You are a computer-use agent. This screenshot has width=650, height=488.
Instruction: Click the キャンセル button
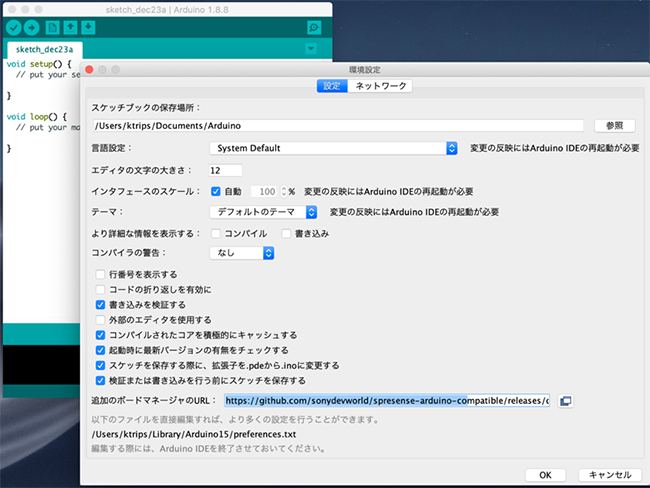pyautogui.click(x=610, y=475)
